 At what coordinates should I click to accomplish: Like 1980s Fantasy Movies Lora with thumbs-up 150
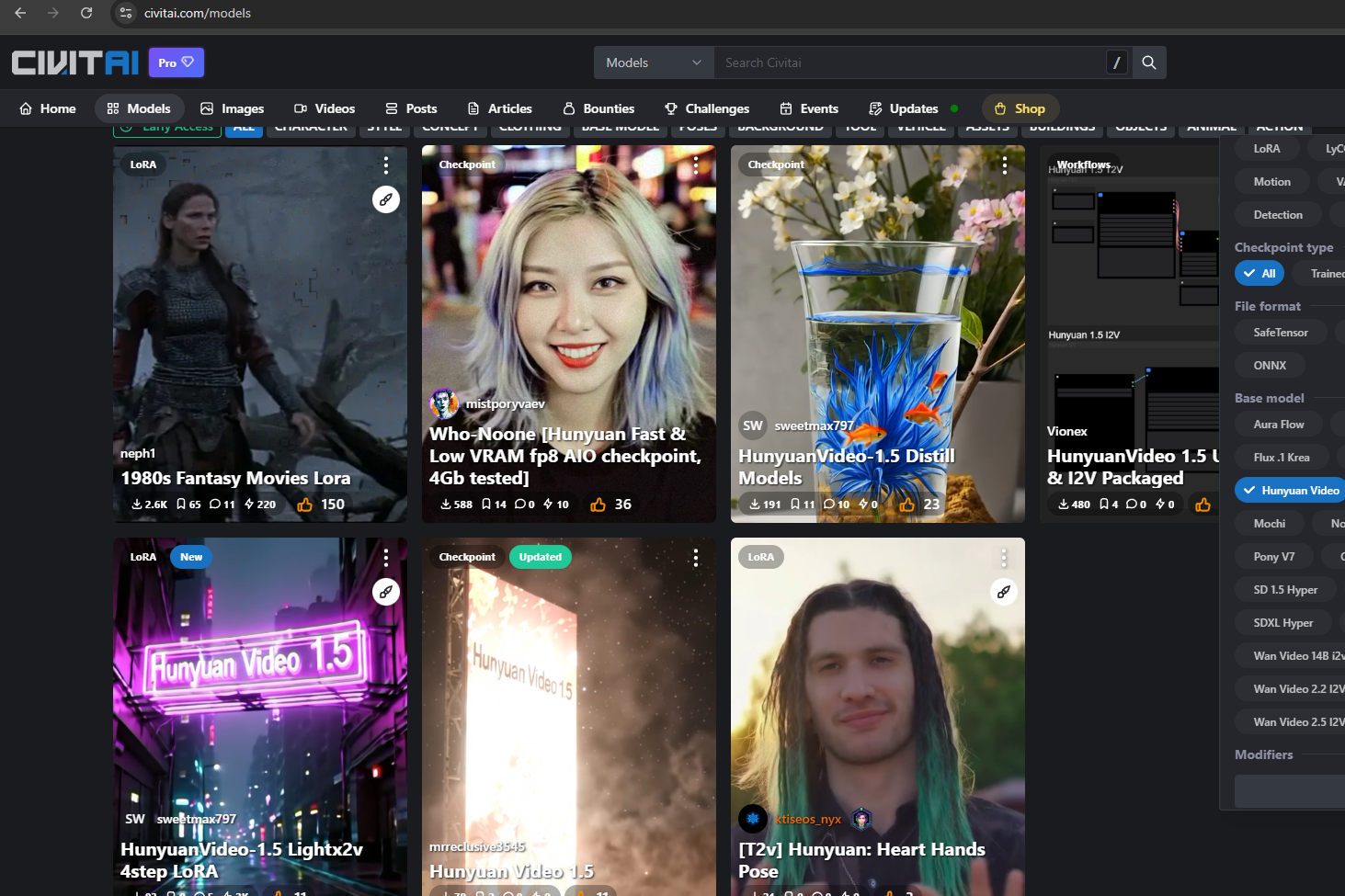click(321, 505)
